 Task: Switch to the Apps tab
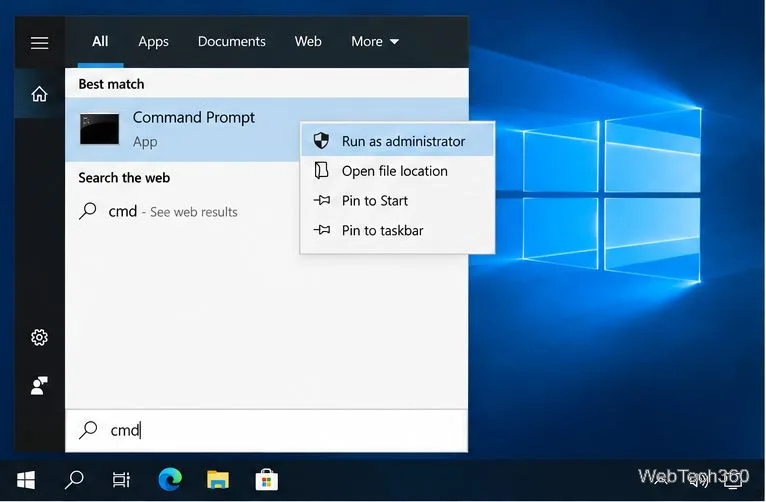[x=153, y=42]
